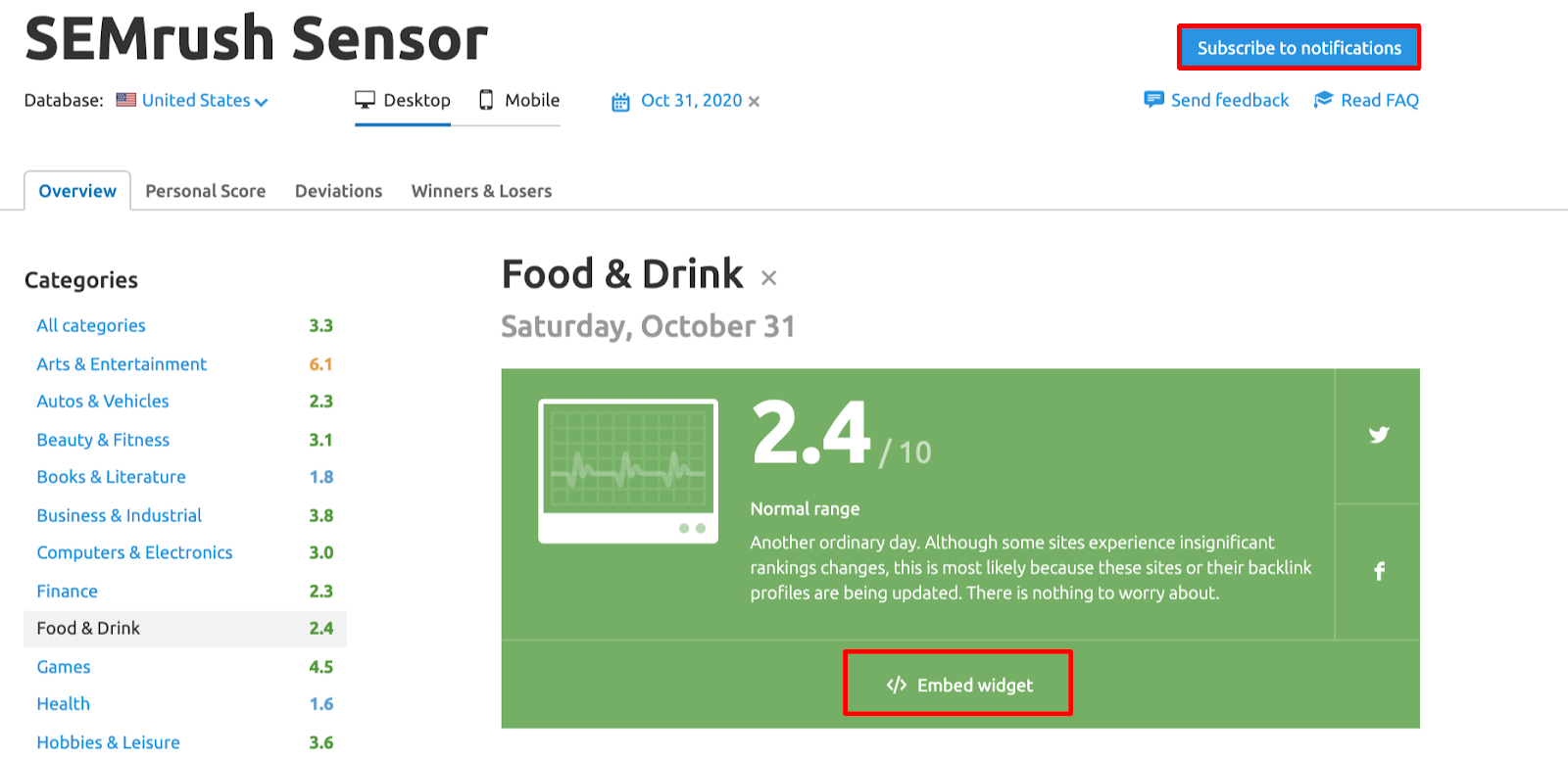The width and height of the screenshot is (1568, 760).
Task: Switch to the Deviations tab
Action: click(339, 191)
